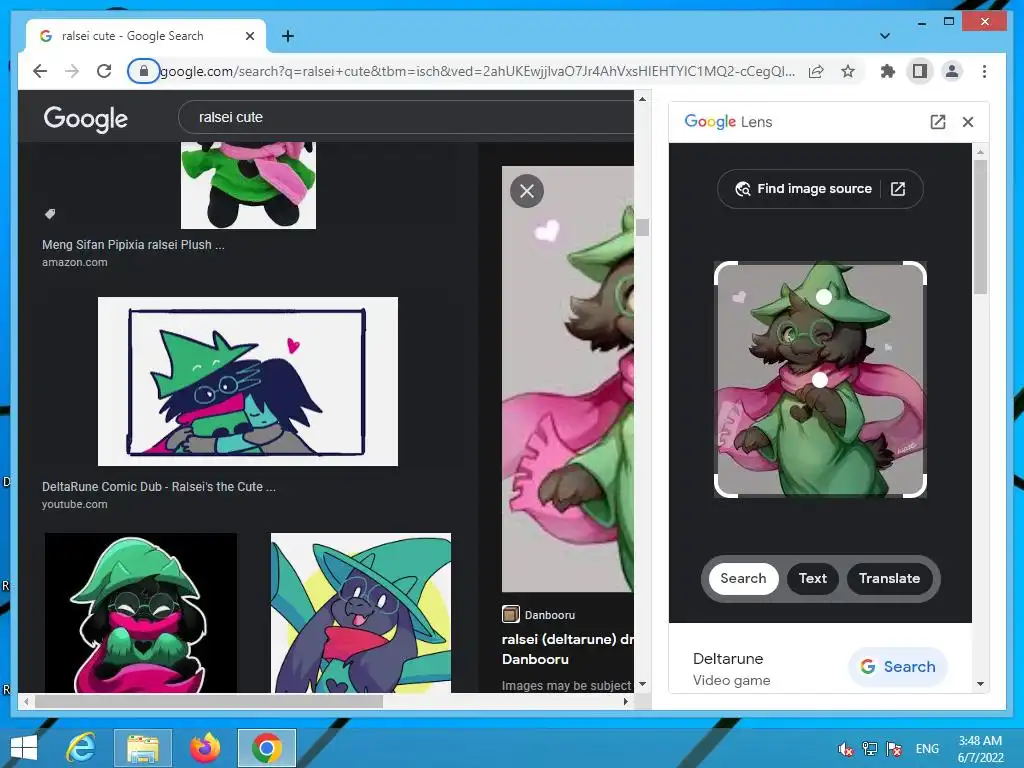The image size is (1024, 768).
Task: Launch Internet Explorer from the taskbar
Action: tap(82, 748)
